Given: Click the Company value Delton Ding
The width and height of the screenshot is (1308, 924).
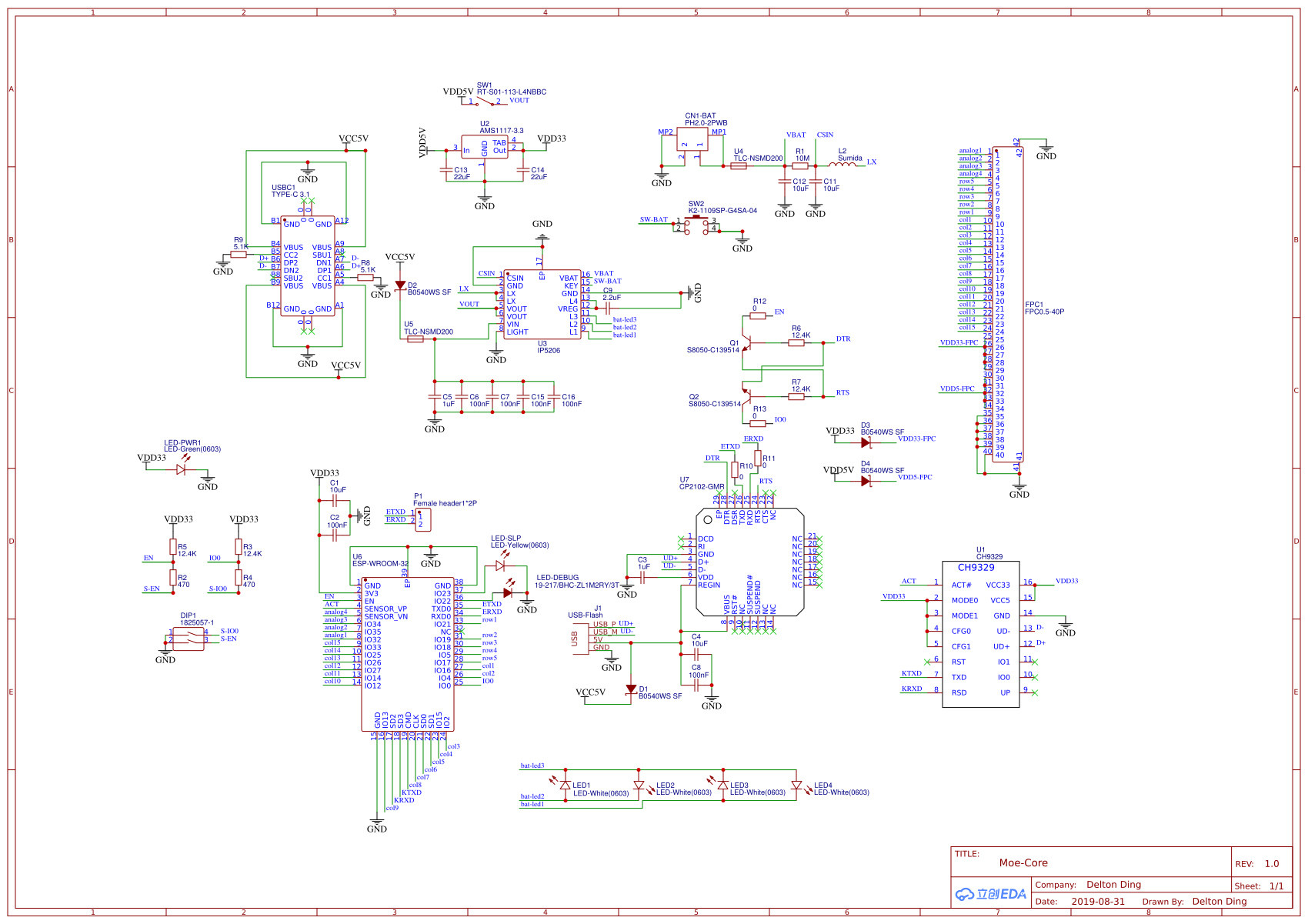Looking at the screenshot, I should (x=1113, y=885).
